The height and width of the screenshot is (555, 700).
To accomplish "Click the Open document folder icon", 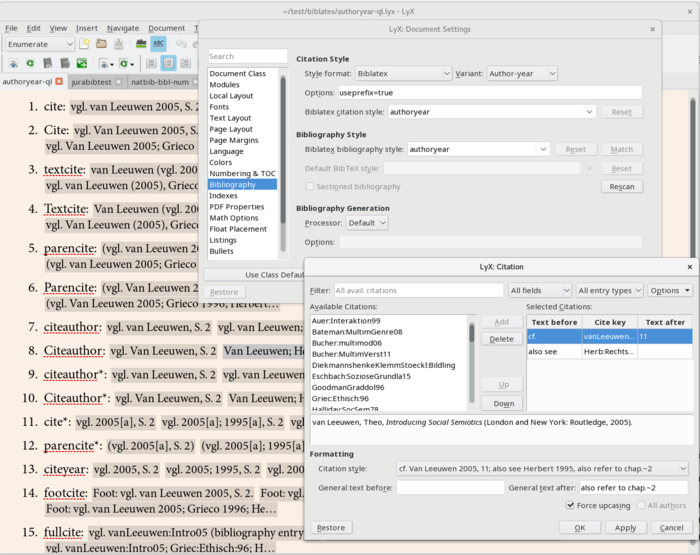I will [x=101, y=44].
